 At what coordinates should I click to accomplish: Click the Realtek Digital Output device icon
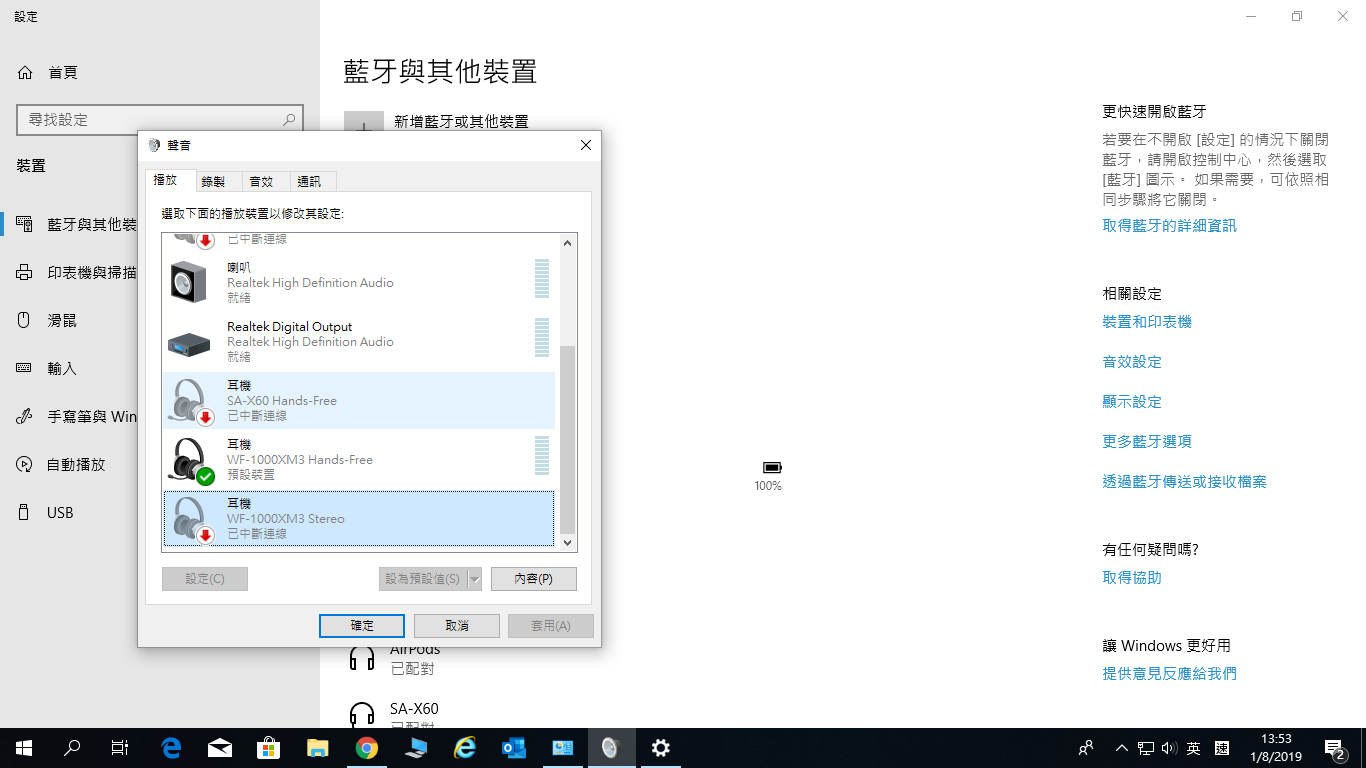point(188,343)
